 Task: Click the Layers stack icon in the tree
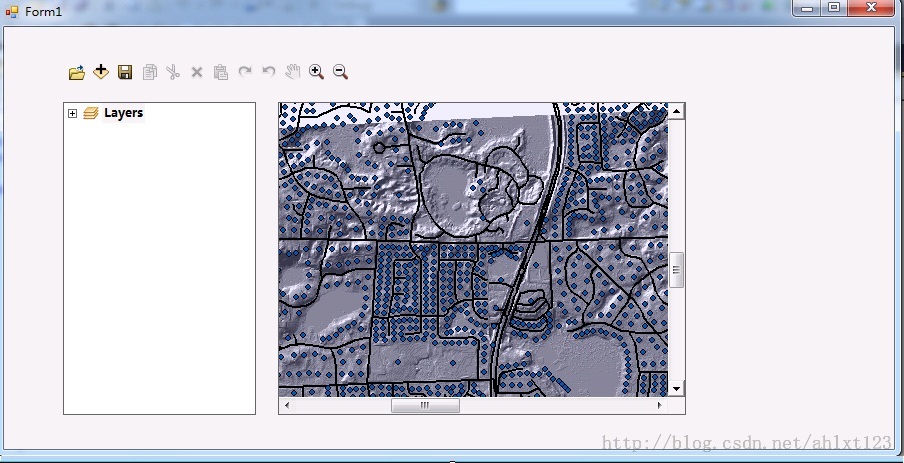coord(91,113)
